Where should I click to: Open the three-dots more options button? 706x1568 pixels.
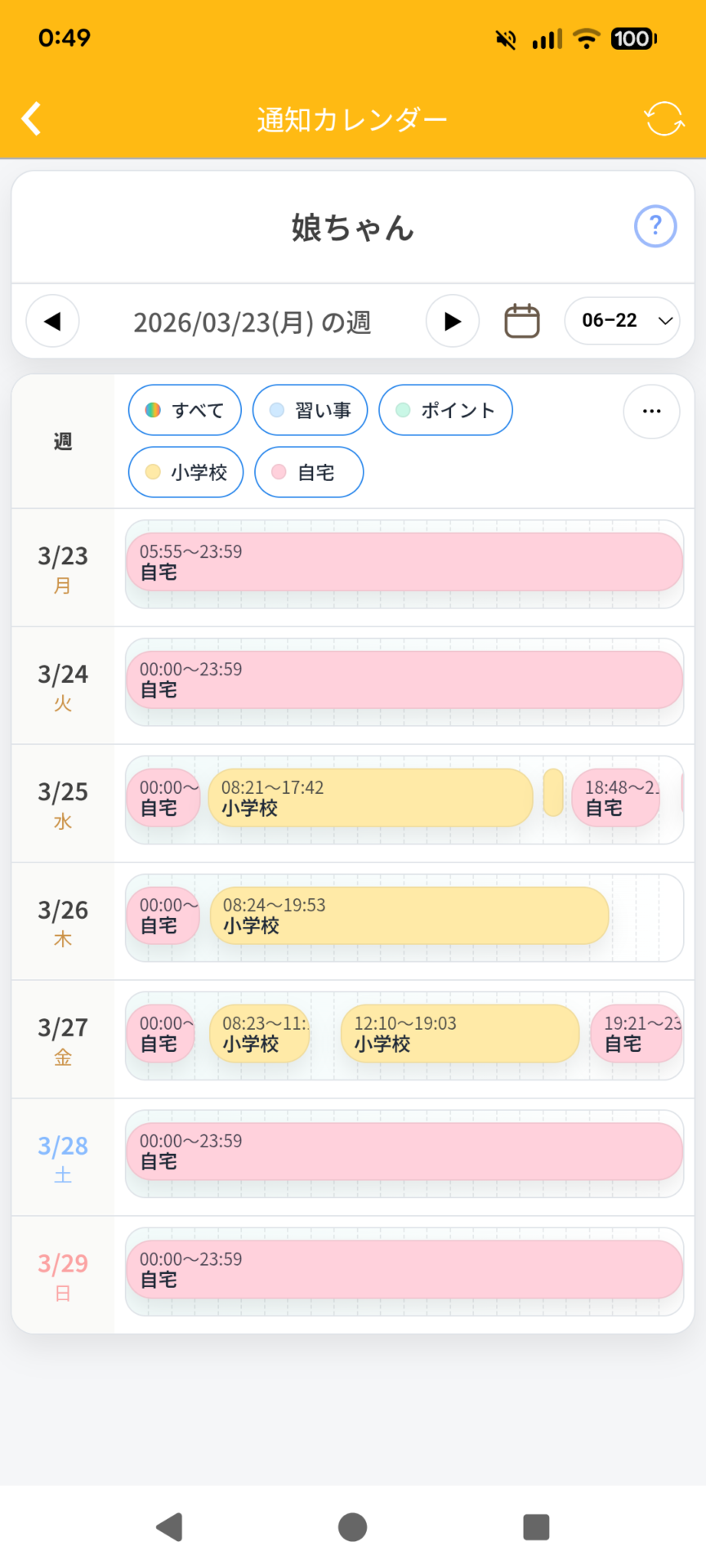[651, 411]
